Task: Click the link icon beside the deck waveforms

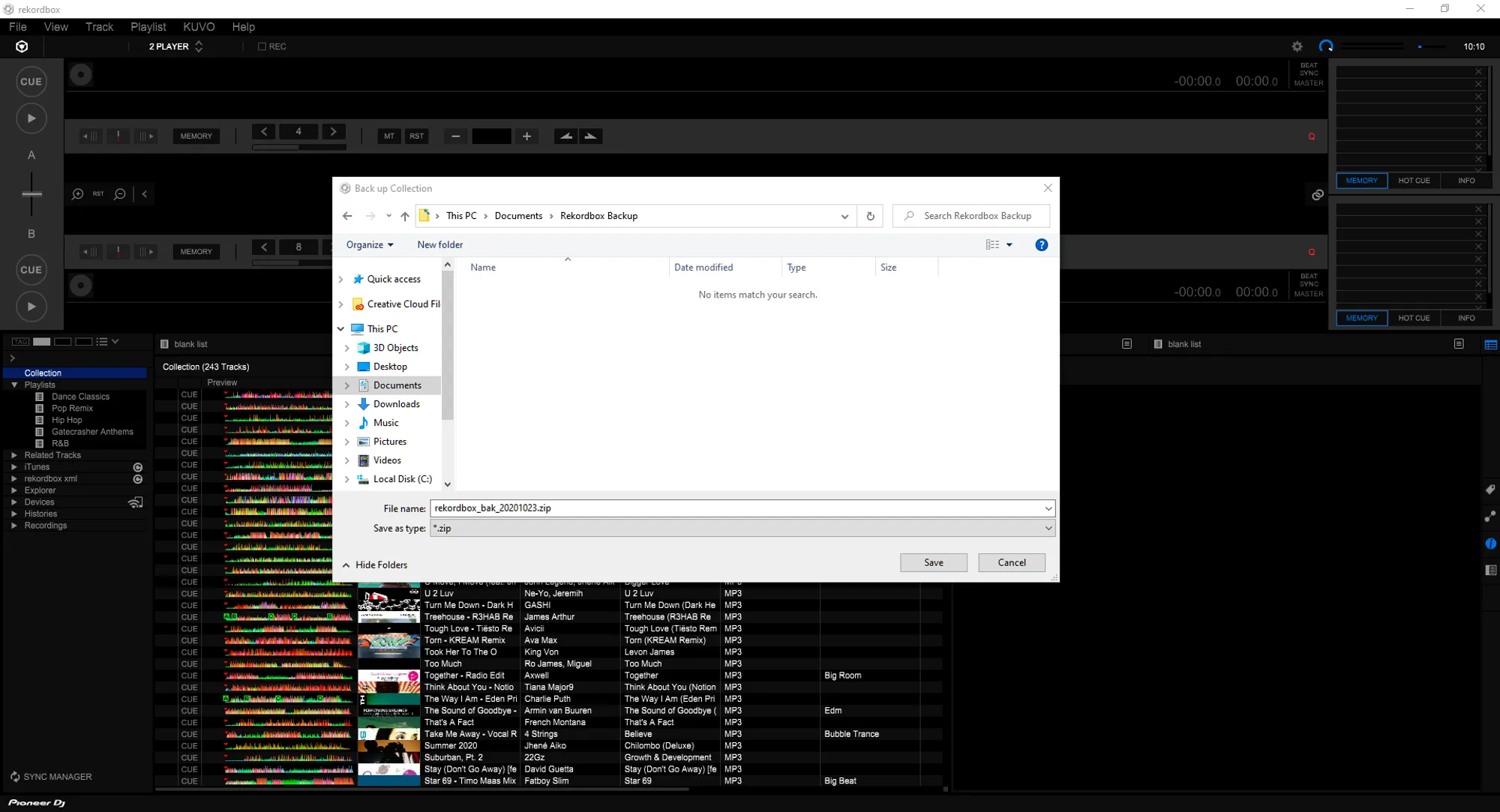Action: pyautogui.click(x=1317, y=195)
